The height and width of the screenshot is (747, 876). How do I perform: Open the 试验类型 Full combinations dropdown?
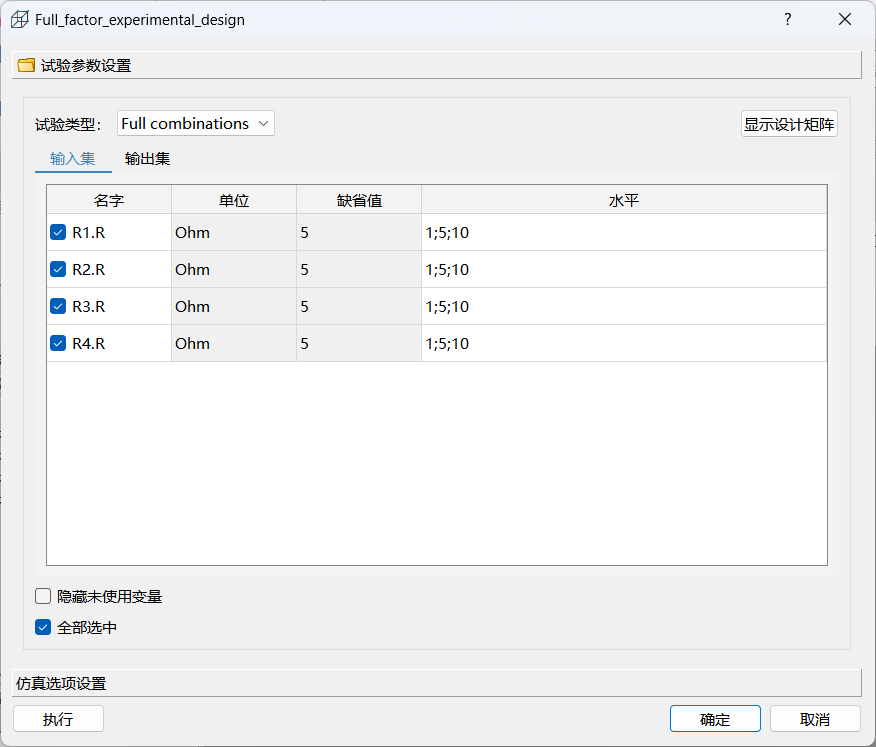[x=195, y=124]
